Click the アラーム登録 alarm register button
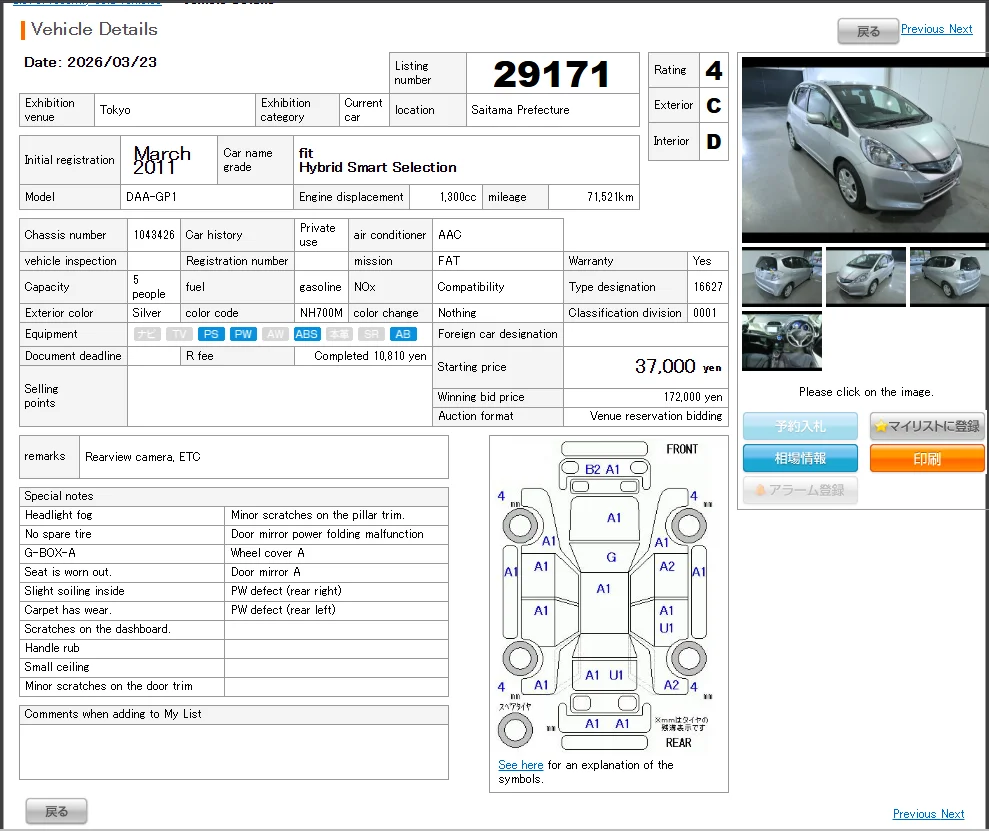Viewport: 989px width, 831px height. click(x=800, y=490)
